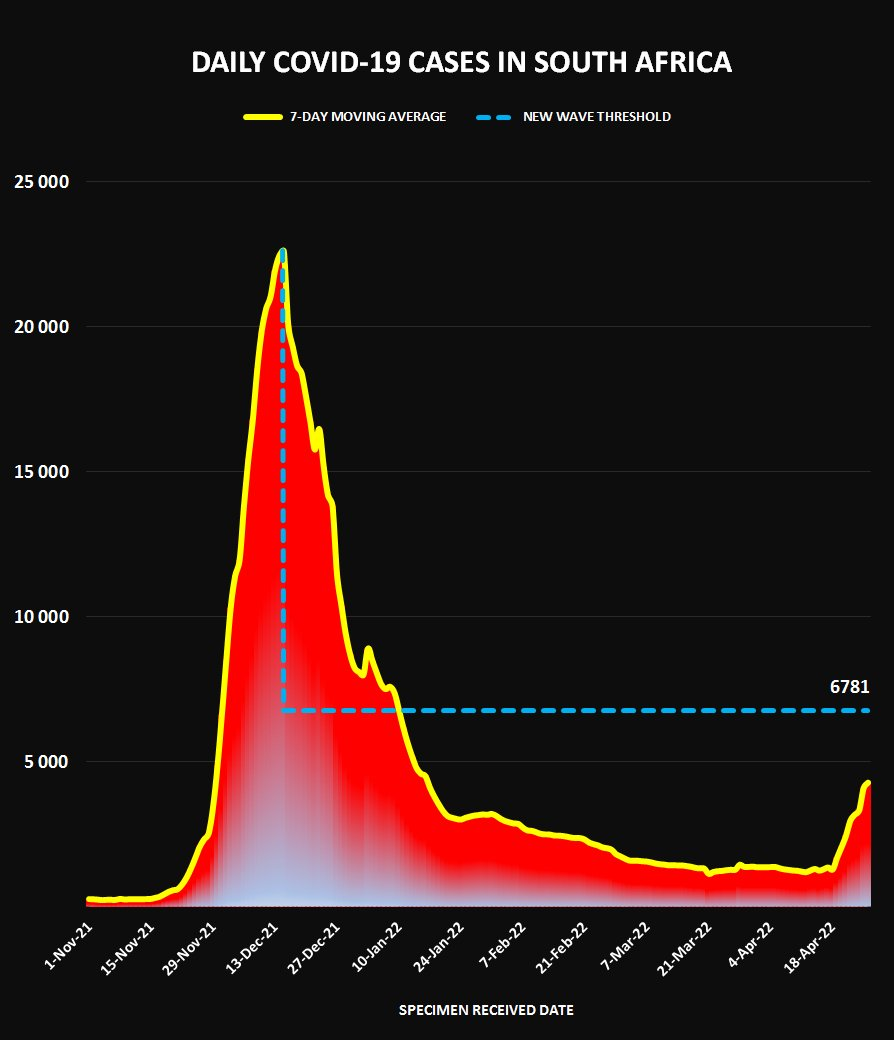This screenshot has height=1040, width=894.
Task: Click the 7-DAY MOVING AVERAGE legend label
Action: pos(368,117)
